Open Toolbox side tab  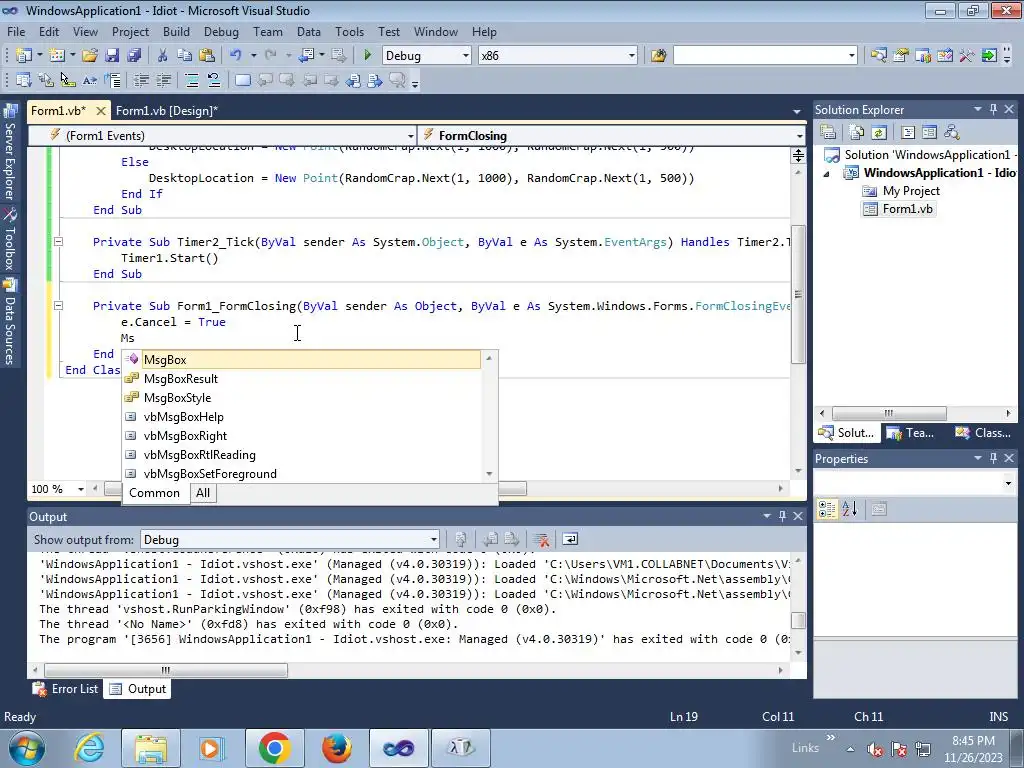coord(10,240)
